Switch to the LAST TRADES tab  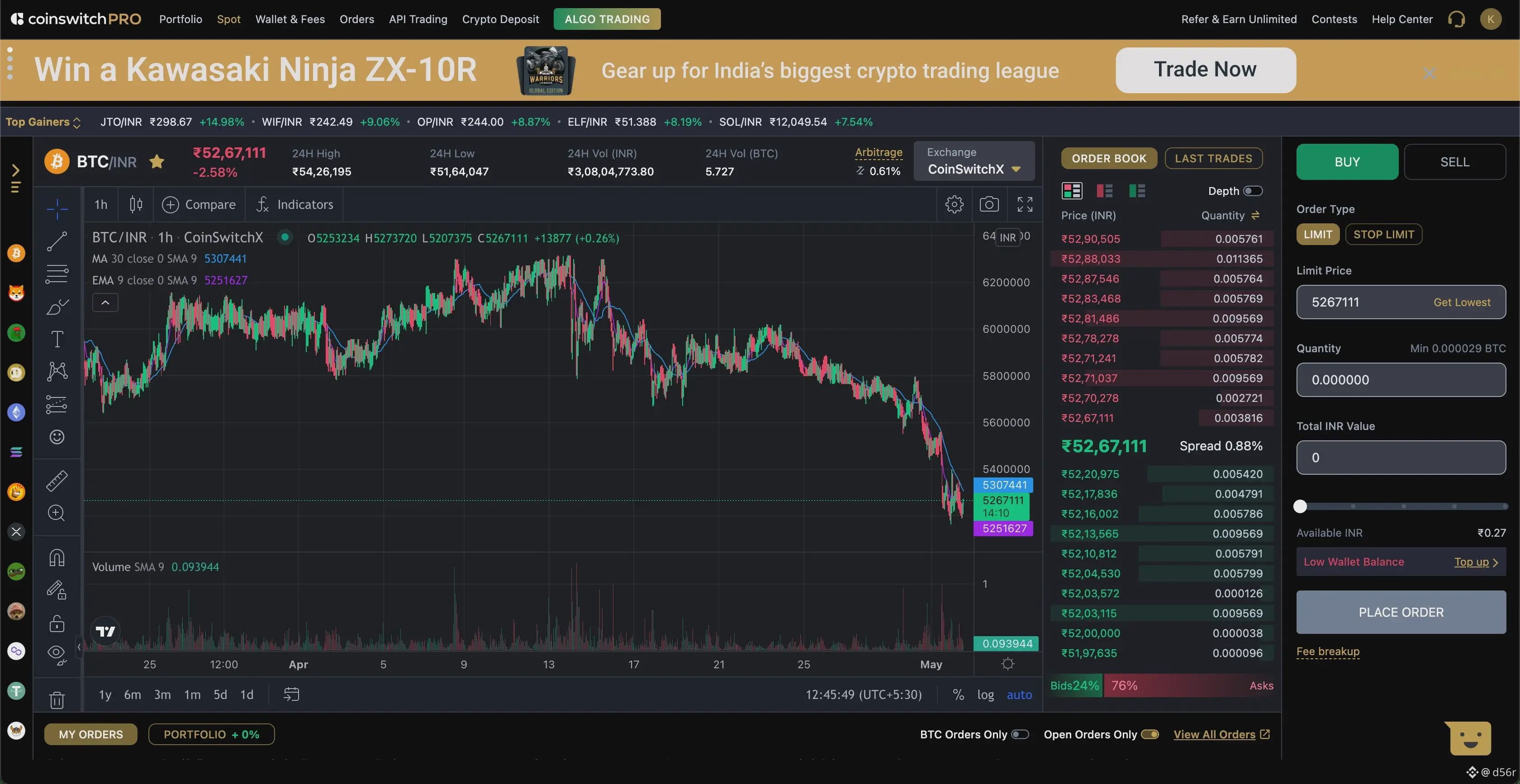click(x=1213, y=158)
